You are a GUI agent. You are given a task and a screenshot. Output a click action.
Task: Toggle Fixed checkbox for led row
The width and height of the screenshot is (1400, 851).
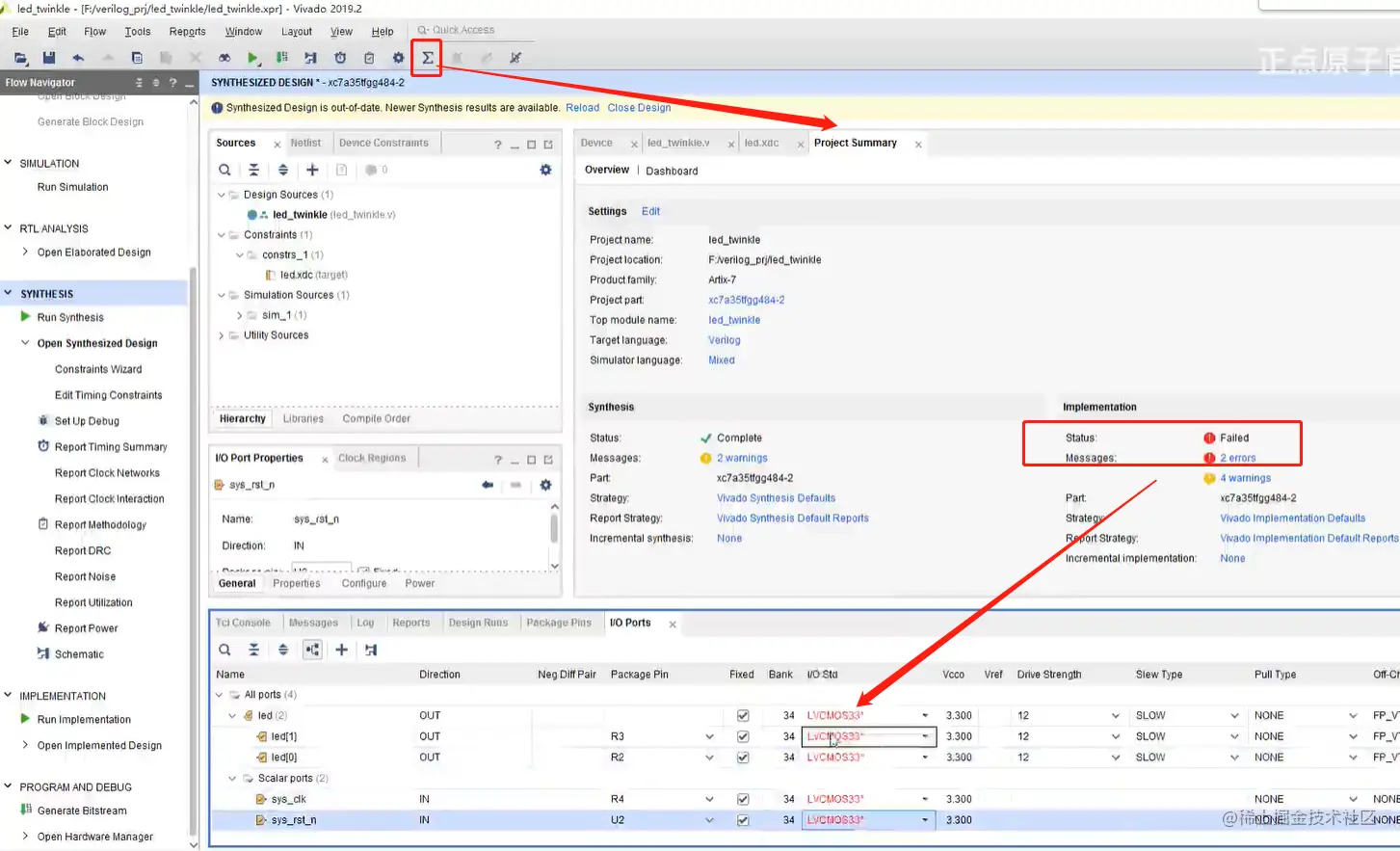pyautogui.click(x=743, y=716)
